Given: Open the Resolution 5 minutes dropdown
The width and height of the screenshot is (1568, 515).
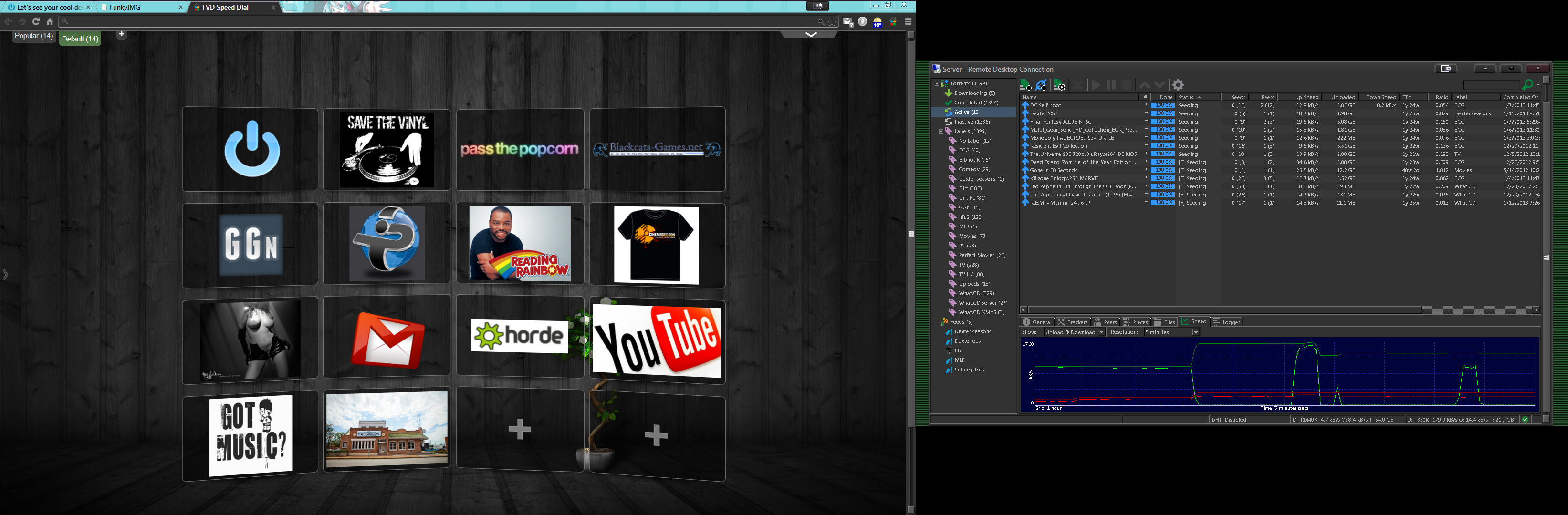Looking at the screenshot, I should tap(1172, 332).
